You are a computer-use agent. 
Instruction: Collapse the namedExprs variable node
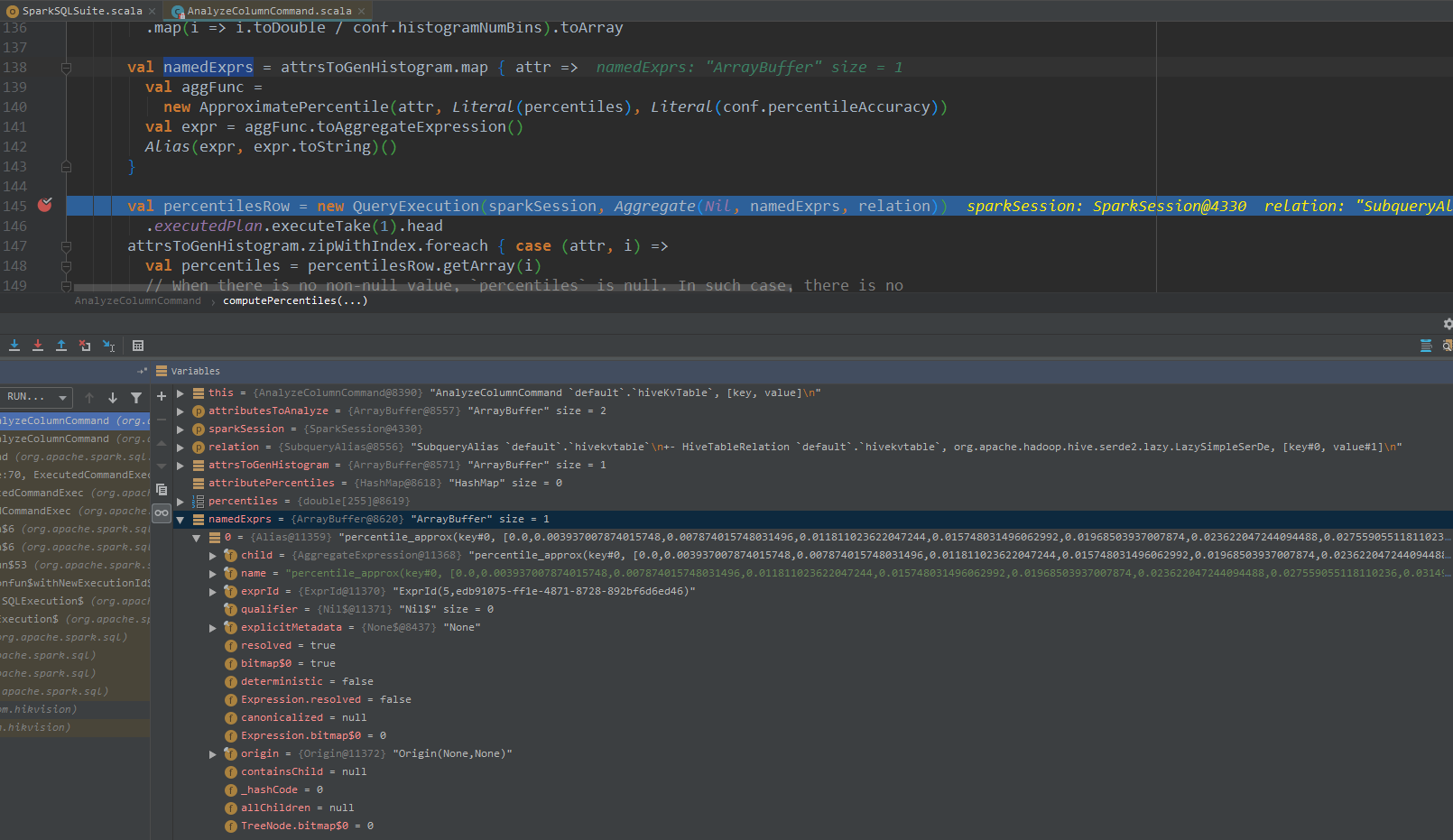tap(180, 520)
